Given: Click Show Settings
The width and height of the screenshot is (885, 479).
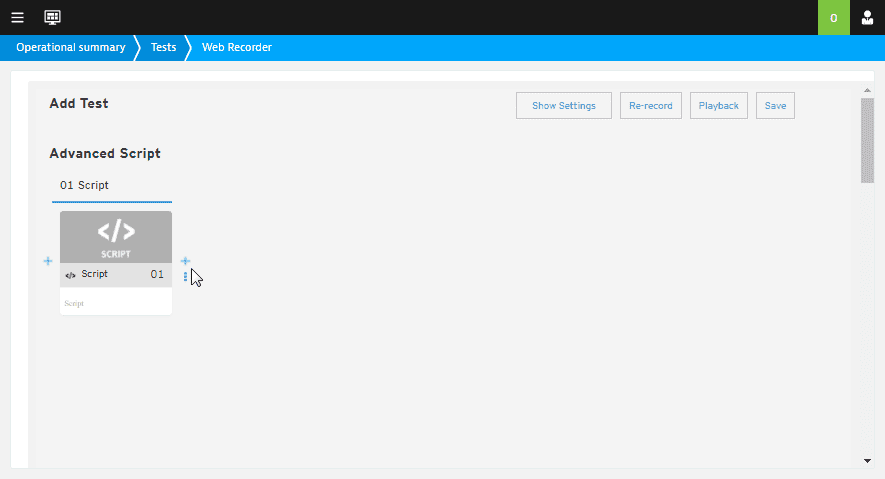Looking at the screenshot, I should pos(563,106).
